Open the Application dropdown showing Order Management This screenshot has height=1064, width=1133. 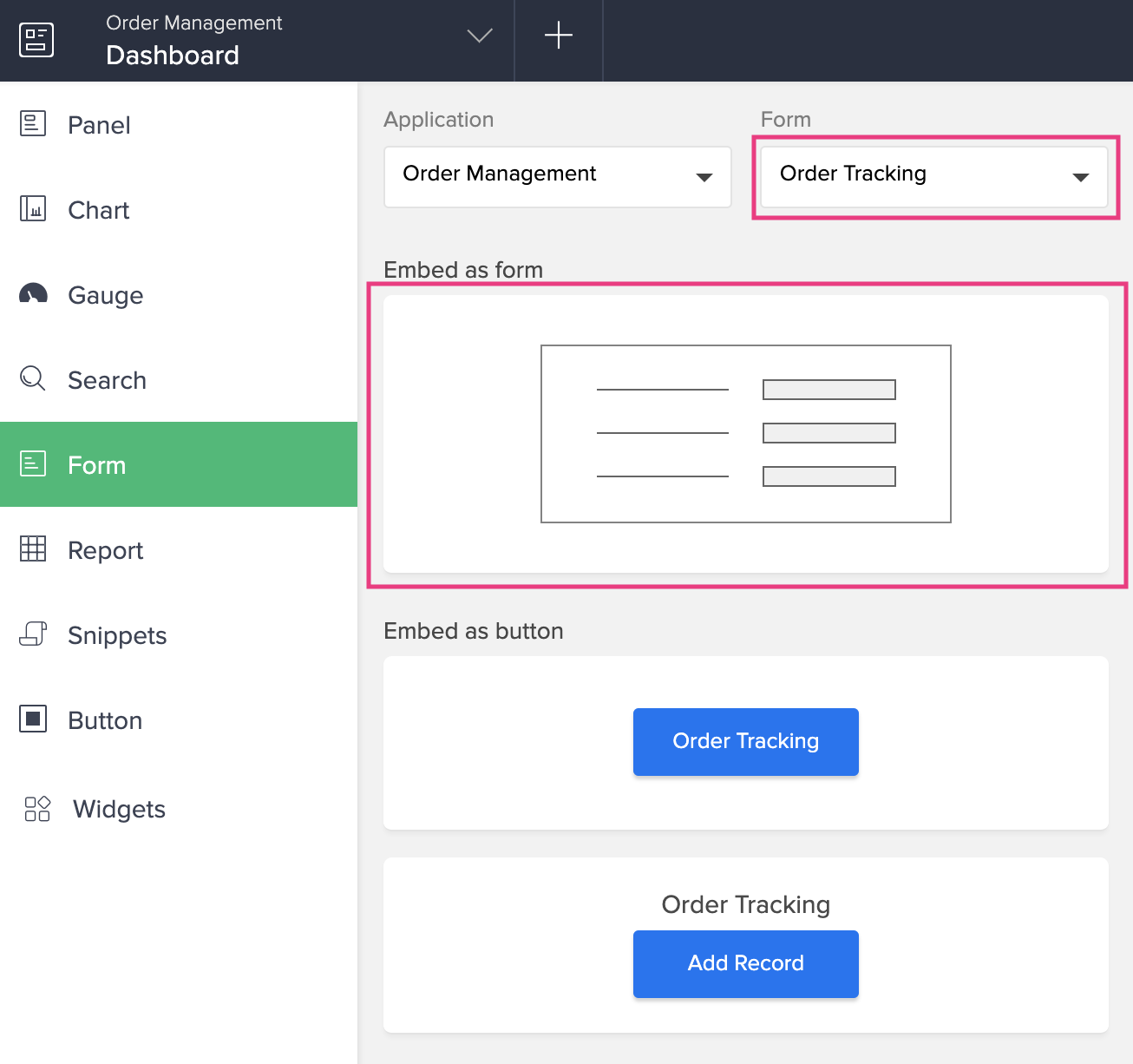(557, 177)
